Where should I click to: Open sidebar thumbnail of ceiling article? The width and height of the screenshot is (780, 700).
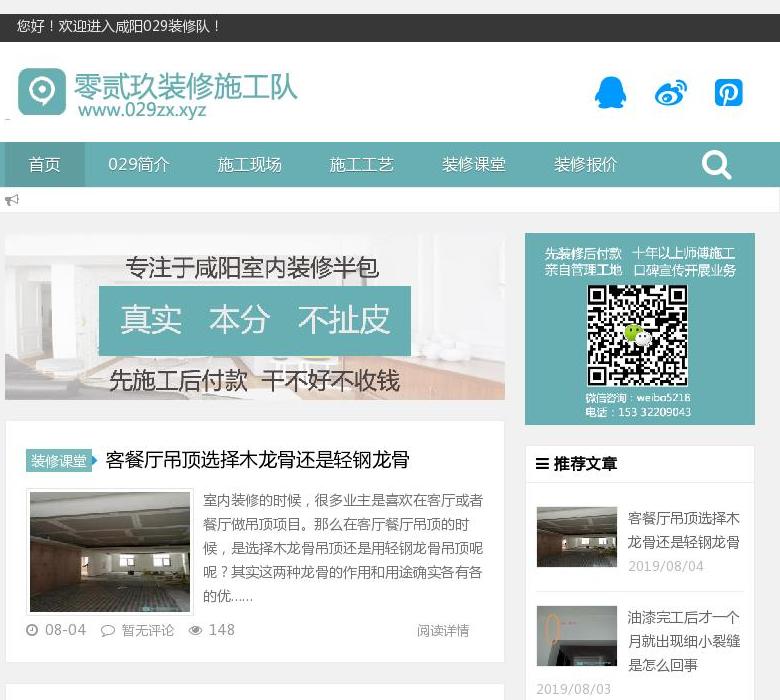click(x=577, y=537)
